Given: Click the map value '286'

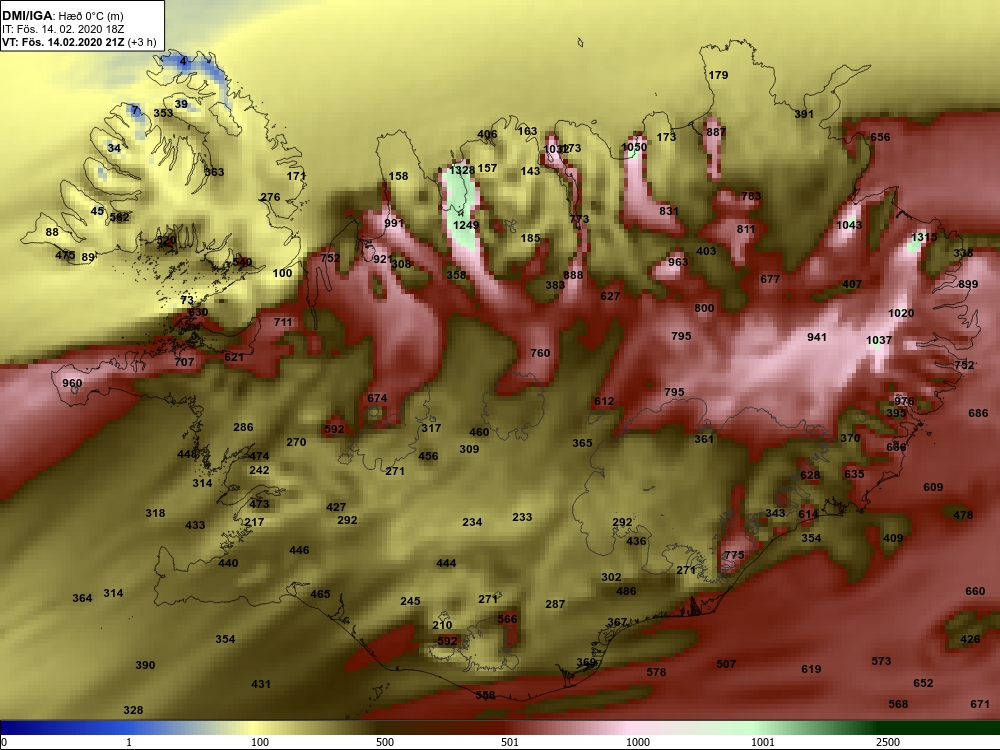Looking at the screenshot, I should pyautogui.click(x=243, y=427).
